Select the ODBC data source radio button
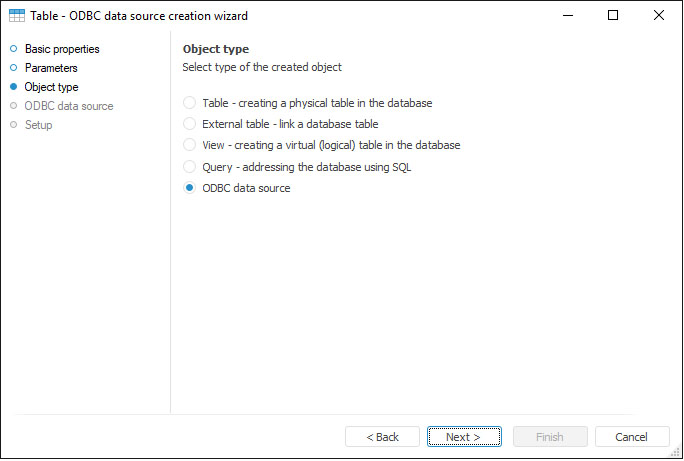Viewport: 684px width, 461px height. coord(190,188)
